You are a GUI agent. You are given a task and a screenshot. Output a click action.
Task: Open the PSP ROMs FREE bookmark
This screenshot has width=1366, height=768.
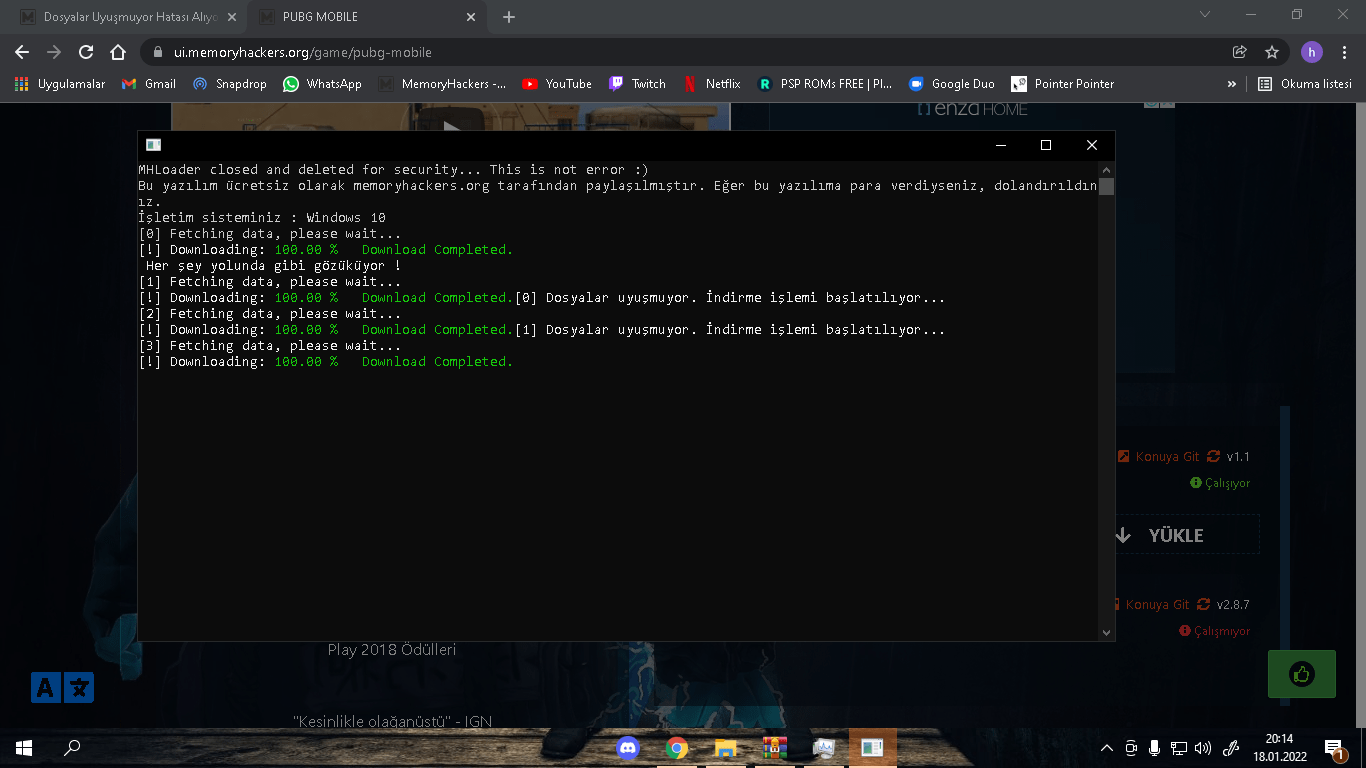pyautogui.click(x=825, y=84)
